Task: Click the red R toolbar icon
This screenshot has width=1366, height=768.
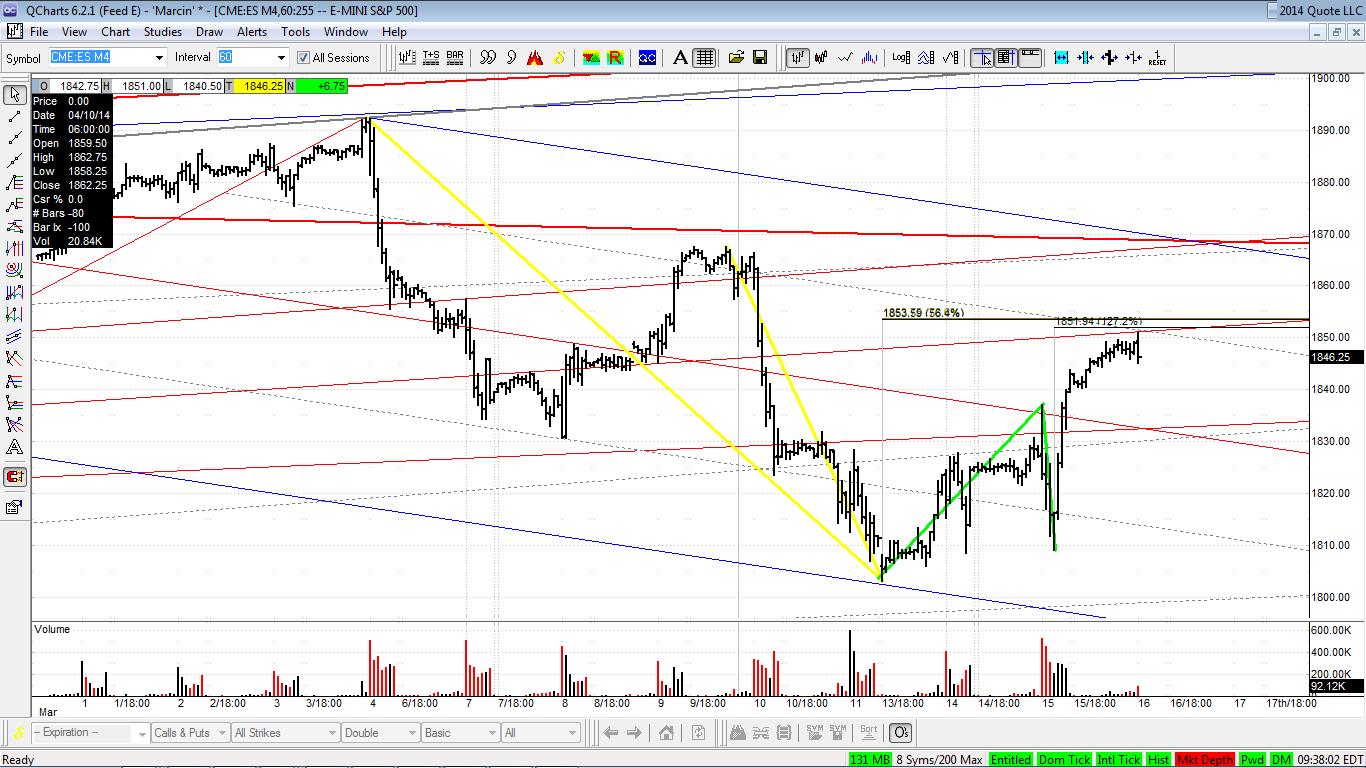Action: point(615,58)
